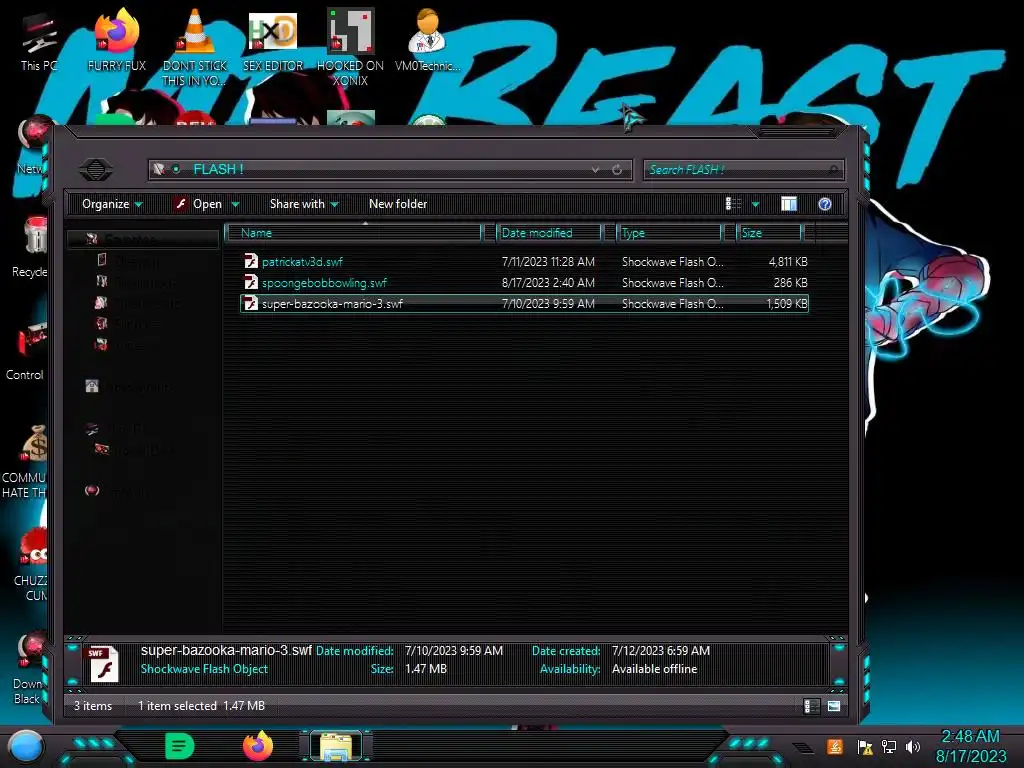
Task: Select Network in the navigation pane
Action: (116, 491)
